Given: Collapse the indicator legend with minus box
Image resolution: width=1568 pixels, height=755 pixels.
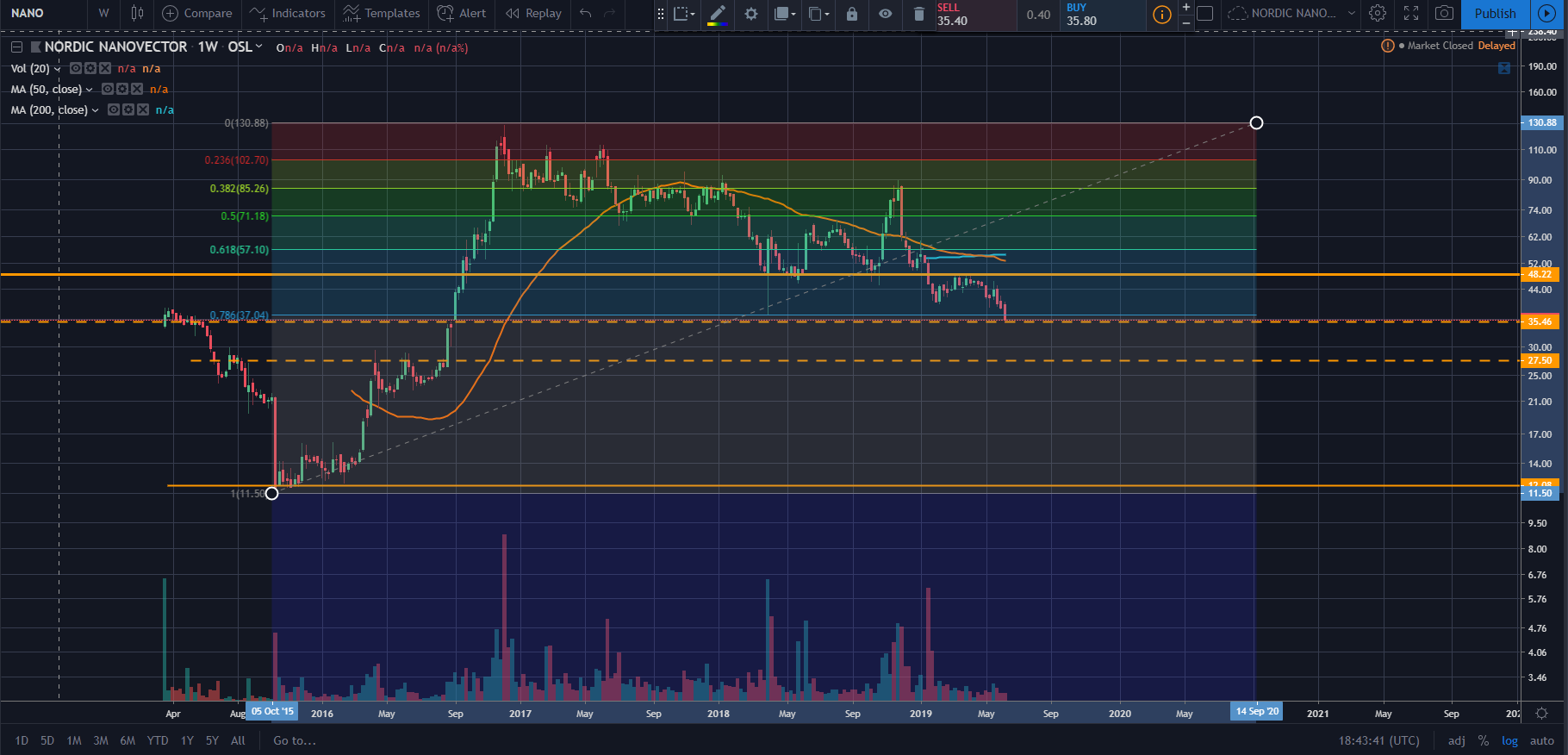Looking at the screenshot, I should coord(16,47).
